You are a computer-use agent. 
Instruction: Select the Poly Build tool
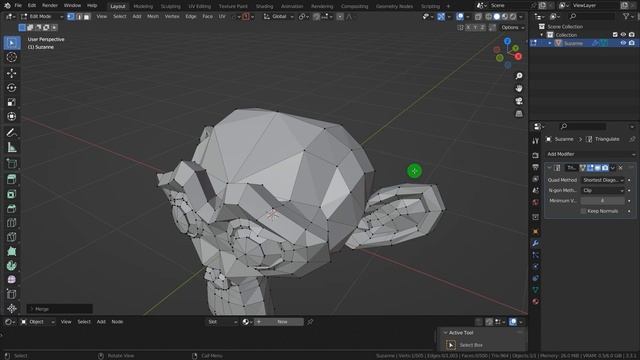pos(12,251)
